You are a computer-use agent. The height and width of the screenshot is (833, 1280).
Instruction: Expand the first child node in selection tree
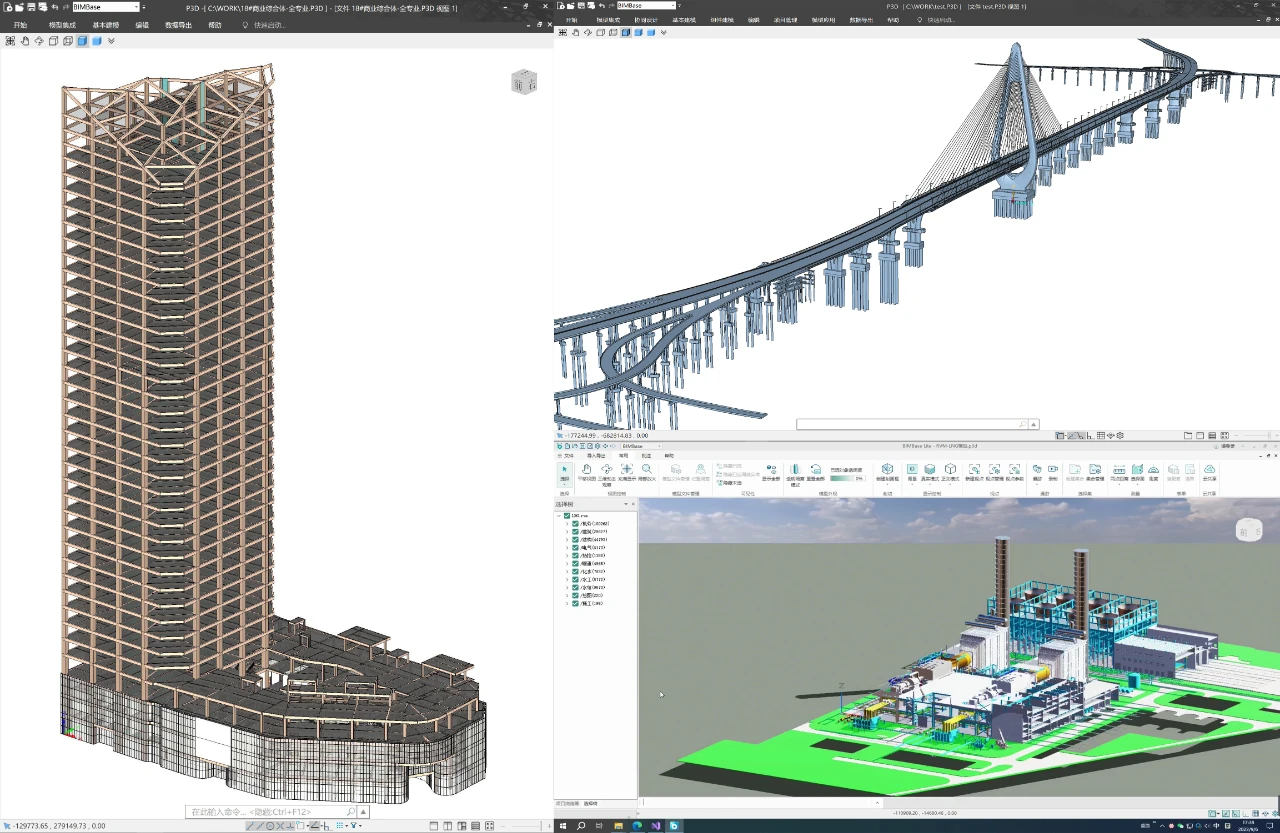coord(567,524)
